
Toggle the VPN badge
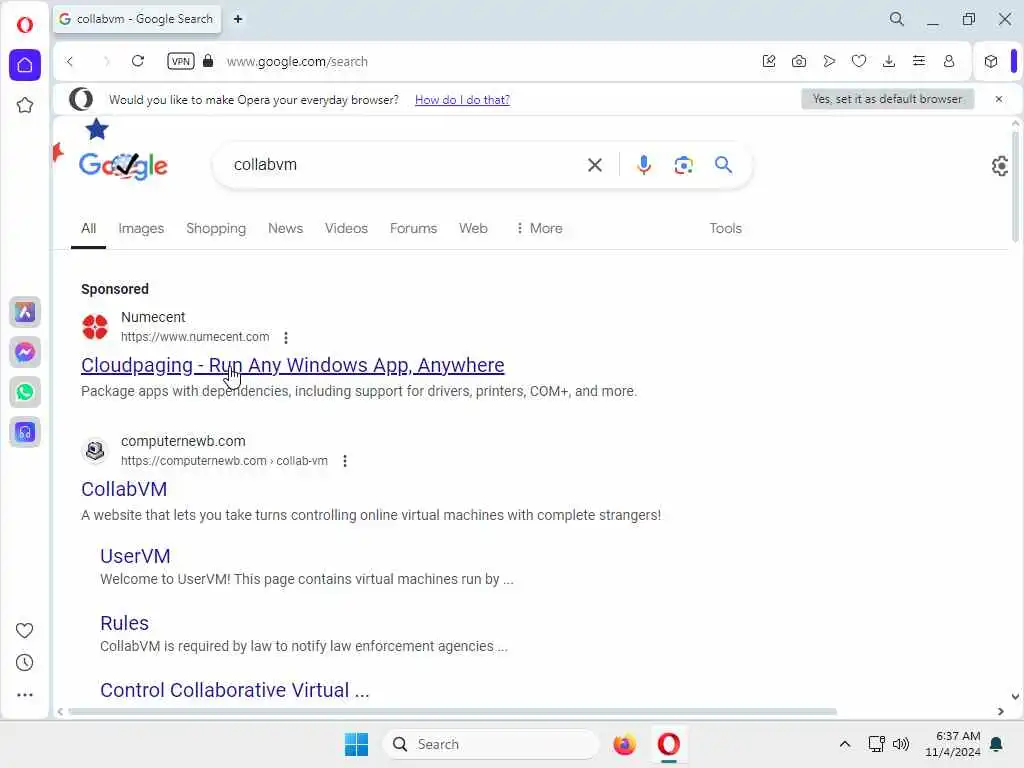coord(180,61)
